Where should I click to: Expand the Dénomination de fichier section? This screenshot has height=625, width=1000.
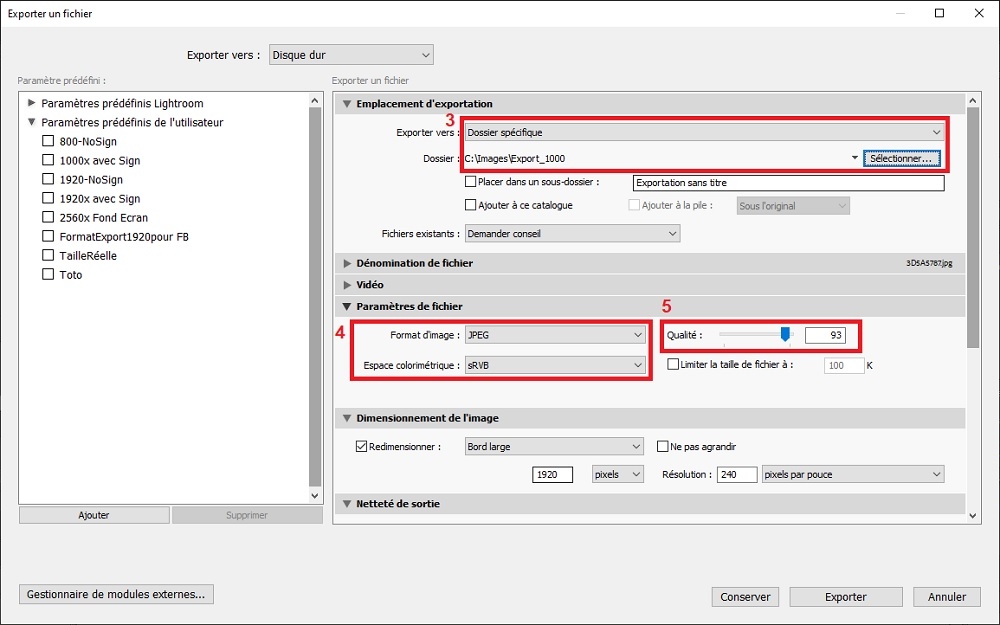coord(347,263)
